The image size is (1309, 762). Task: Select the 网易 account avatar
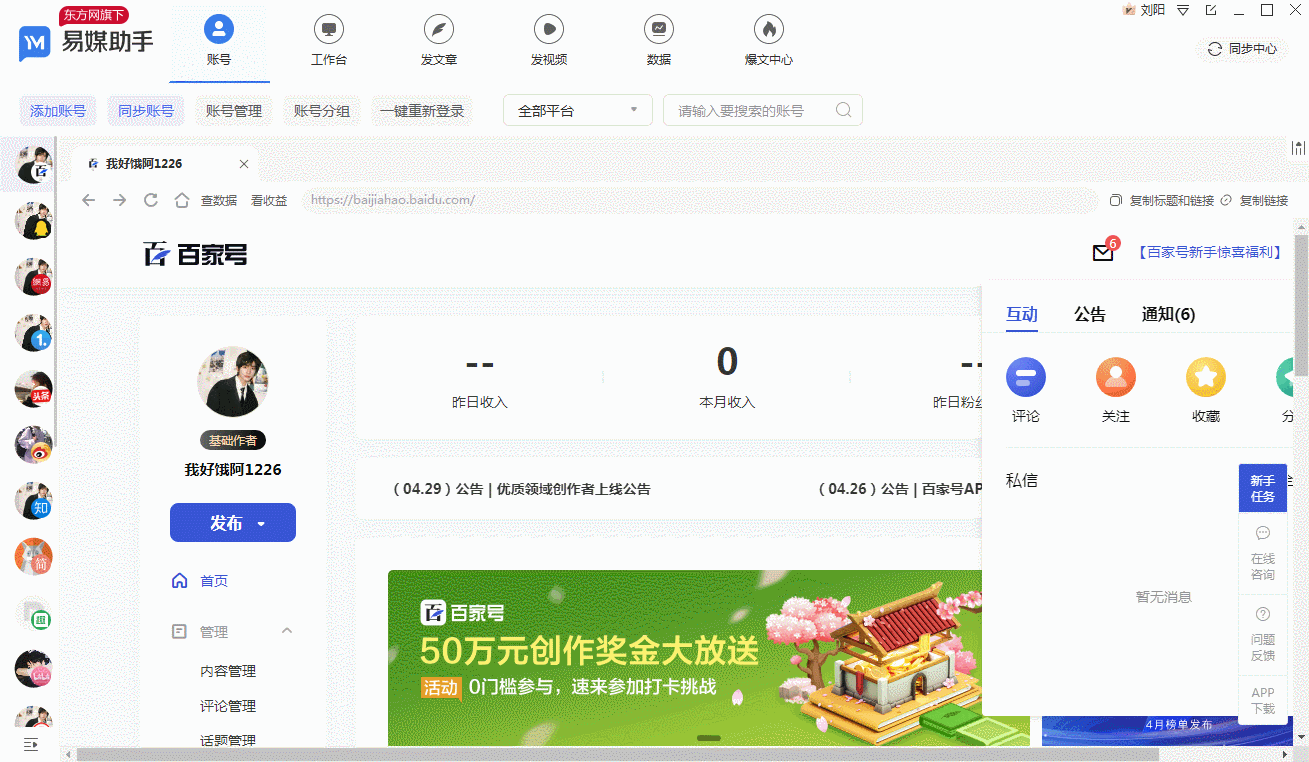click(33, 277)
